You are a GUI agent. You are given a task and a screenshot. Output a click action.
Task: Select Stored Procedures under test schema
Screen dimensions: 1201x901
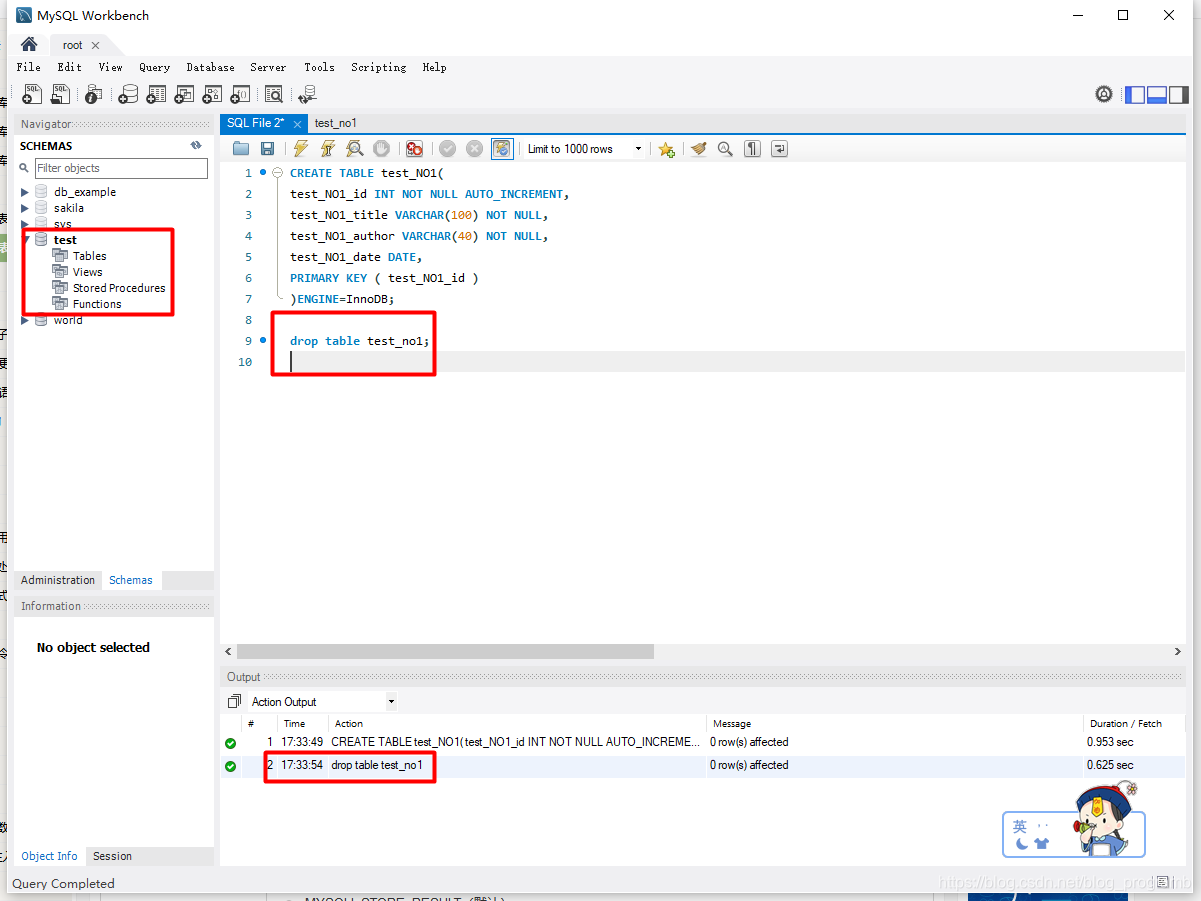(119, 288)
